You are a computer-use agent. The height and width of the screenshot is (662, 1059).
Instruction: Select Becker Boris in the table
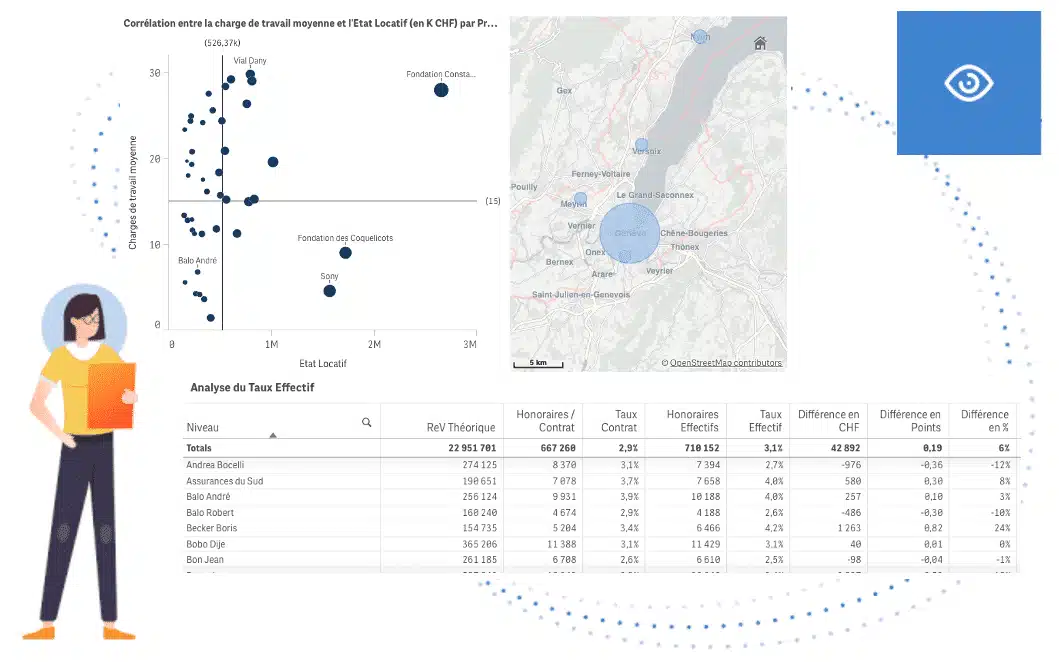coord(212,528)
